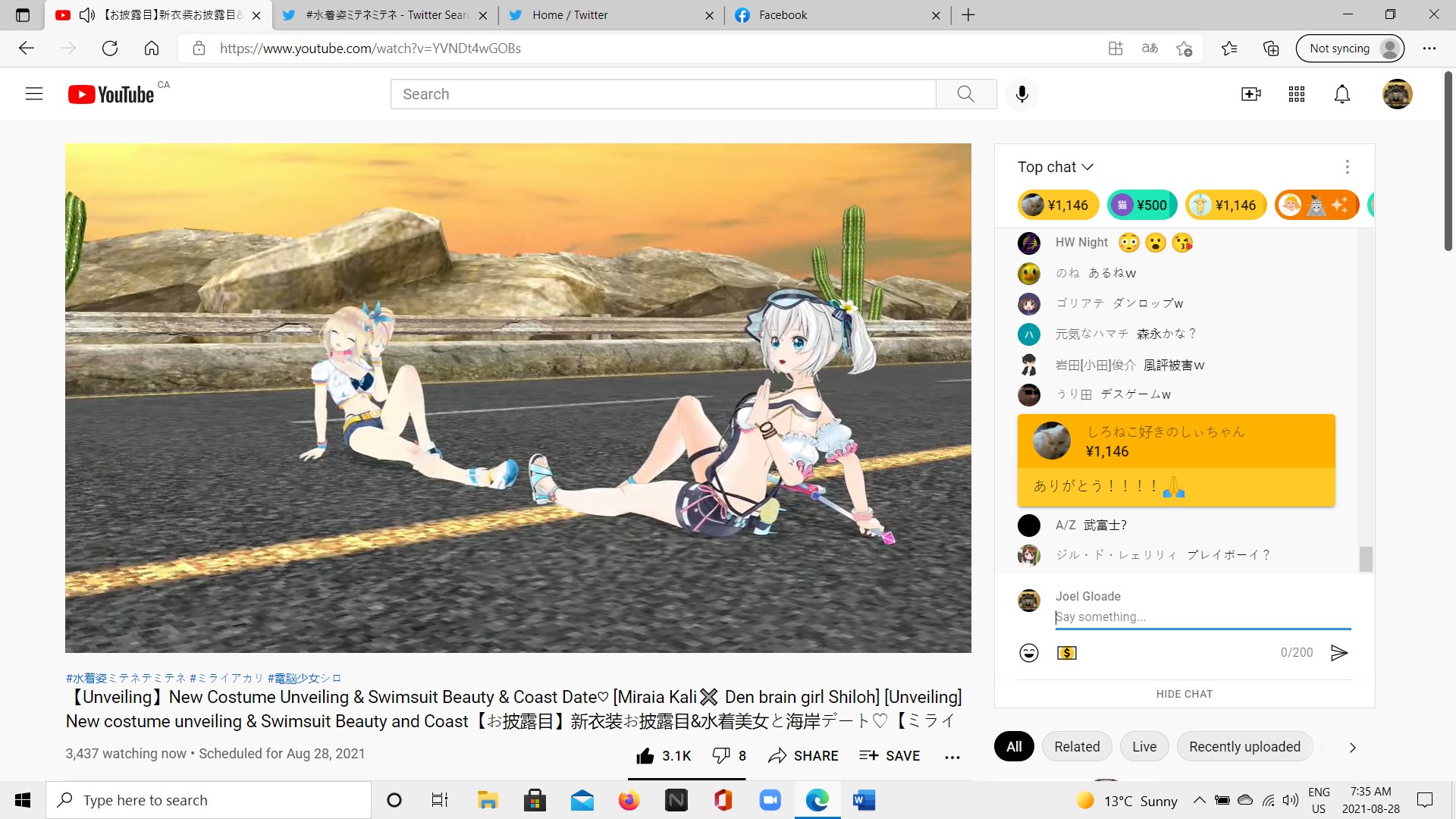
Task: Click the Create video camera icon
Action: point(1250,94)
